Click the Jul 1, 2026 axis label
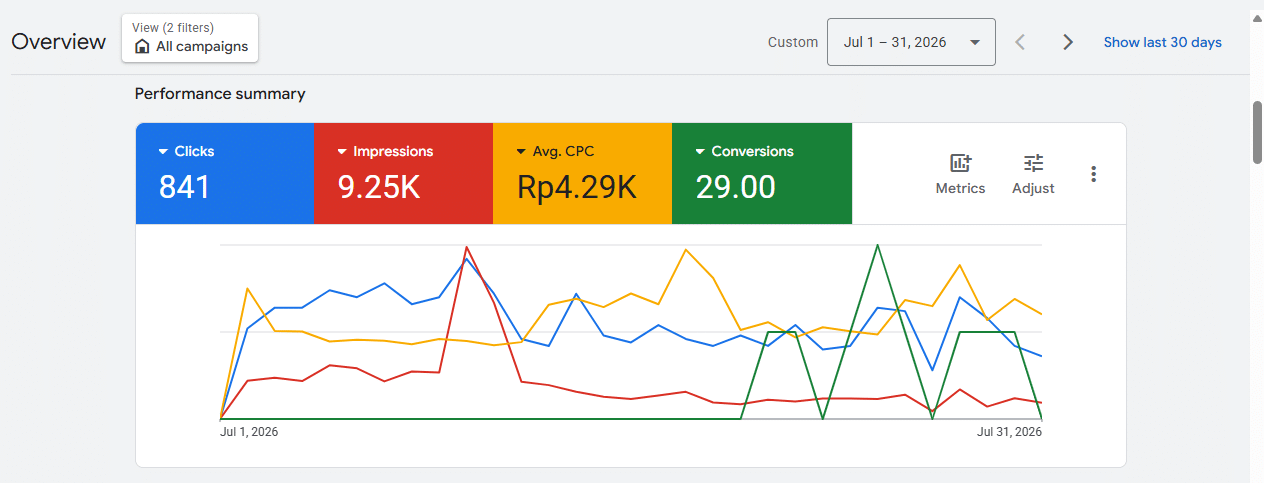Screen dimensions: 1264x483 pyautogui.click(x=249, y=432)
